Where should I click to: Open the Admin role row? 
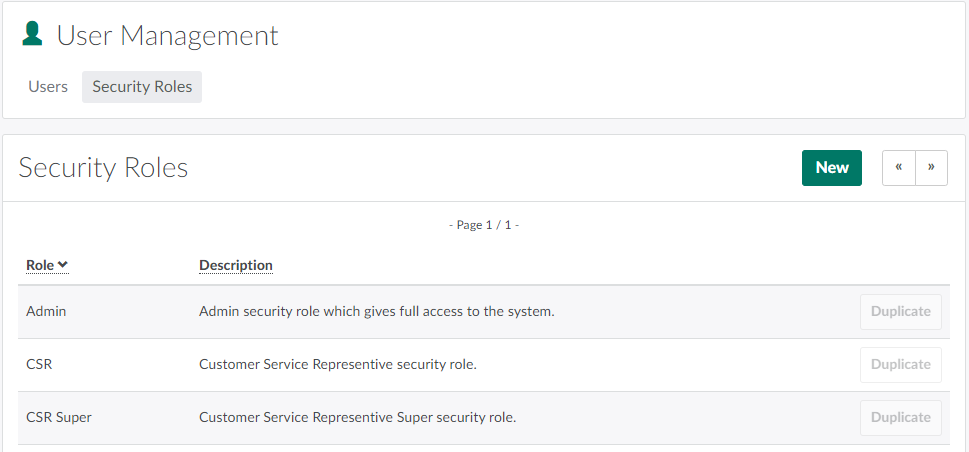pyautogui.click(x=46, y=312)
